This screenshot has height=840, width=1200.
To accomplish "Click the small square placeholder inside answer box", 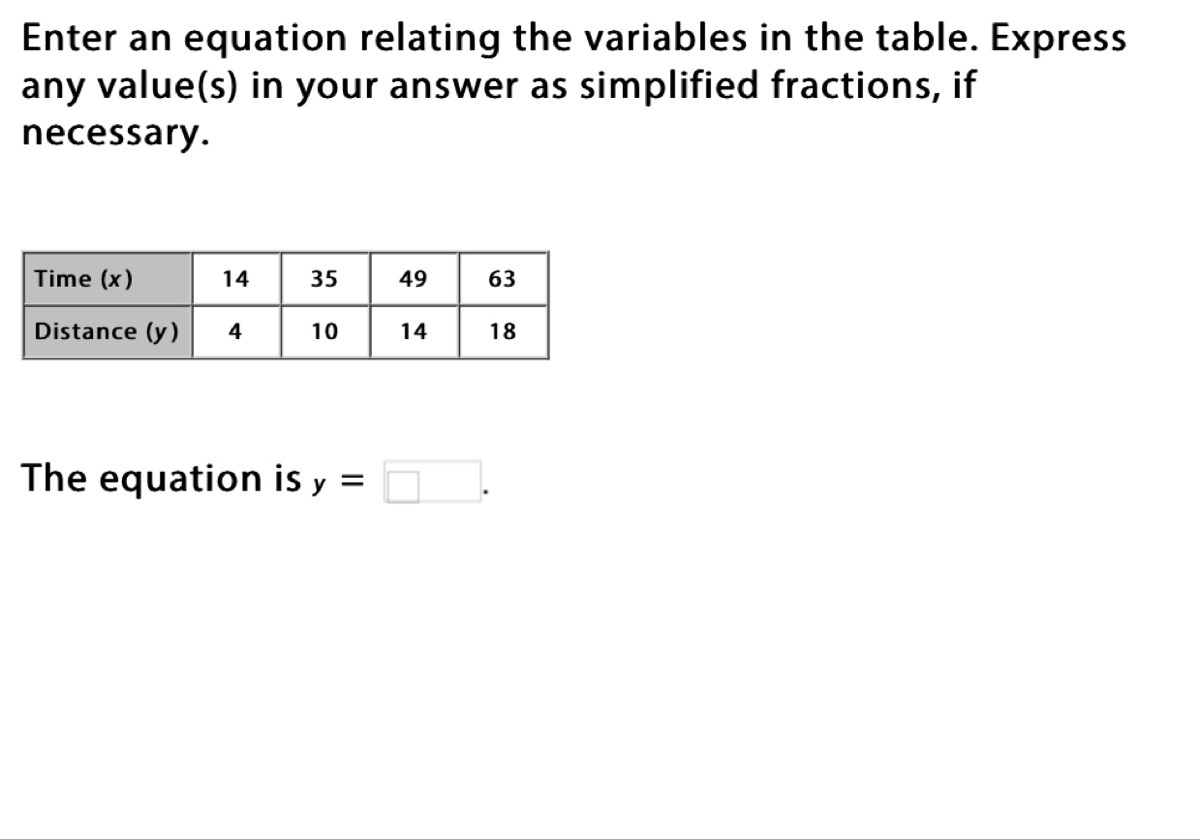I will click(x=404, y=487).
